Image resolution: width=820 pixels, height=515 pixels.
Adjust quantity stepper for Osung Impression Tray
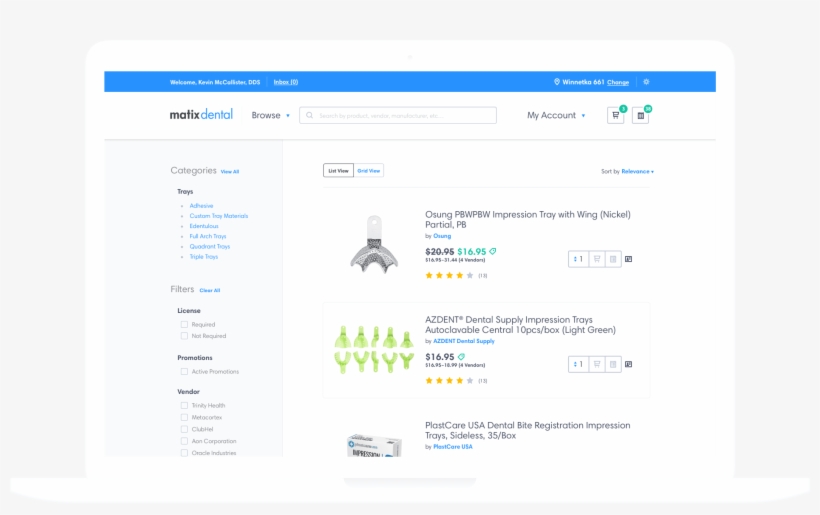pyautogui.click(x=578, y=259)
